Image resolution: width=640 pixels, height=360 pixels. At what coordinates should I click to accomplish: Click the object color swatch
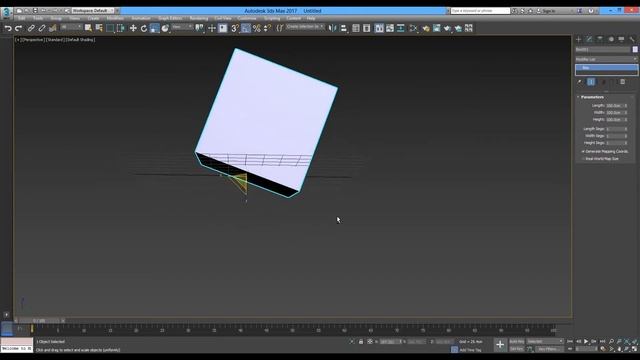[x=635, y=49]
